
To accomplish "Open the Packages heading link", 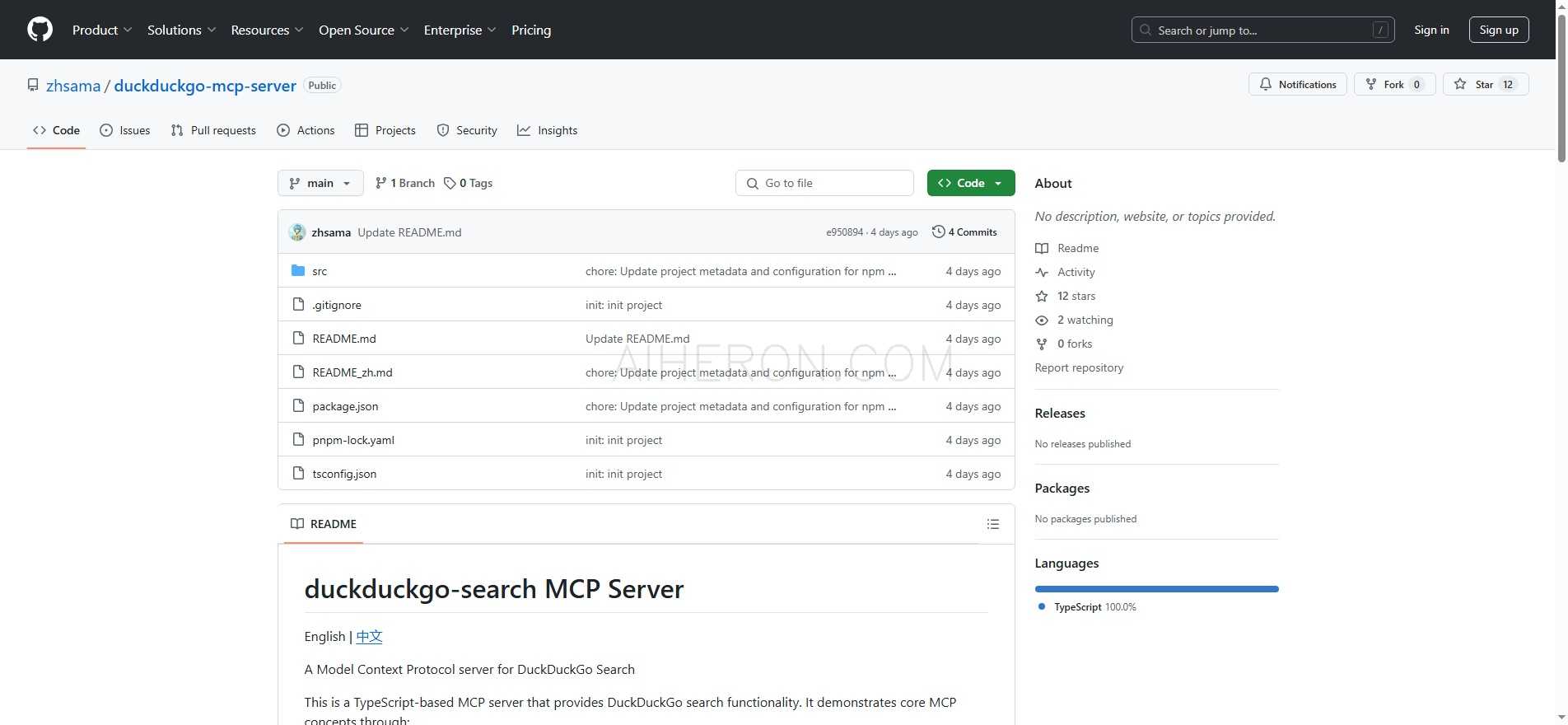I will tap(1062, 489).
